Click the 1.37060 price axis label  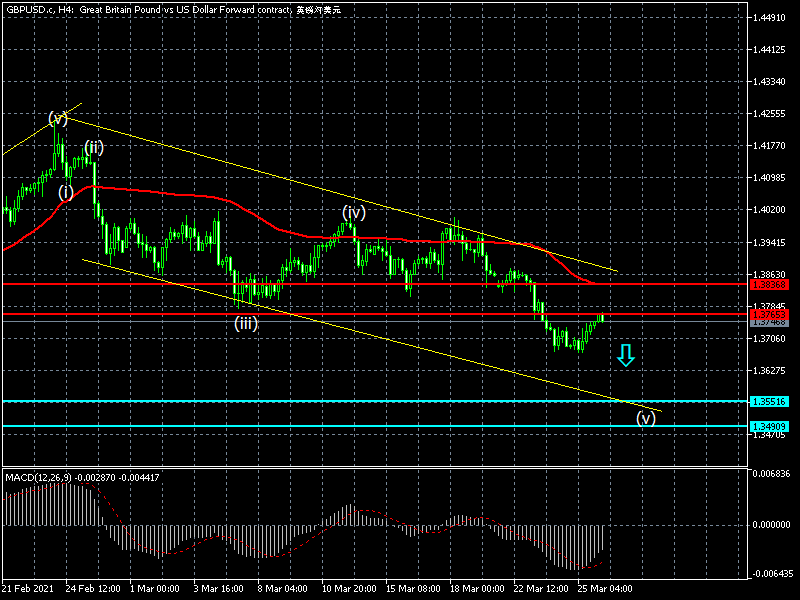769,338
